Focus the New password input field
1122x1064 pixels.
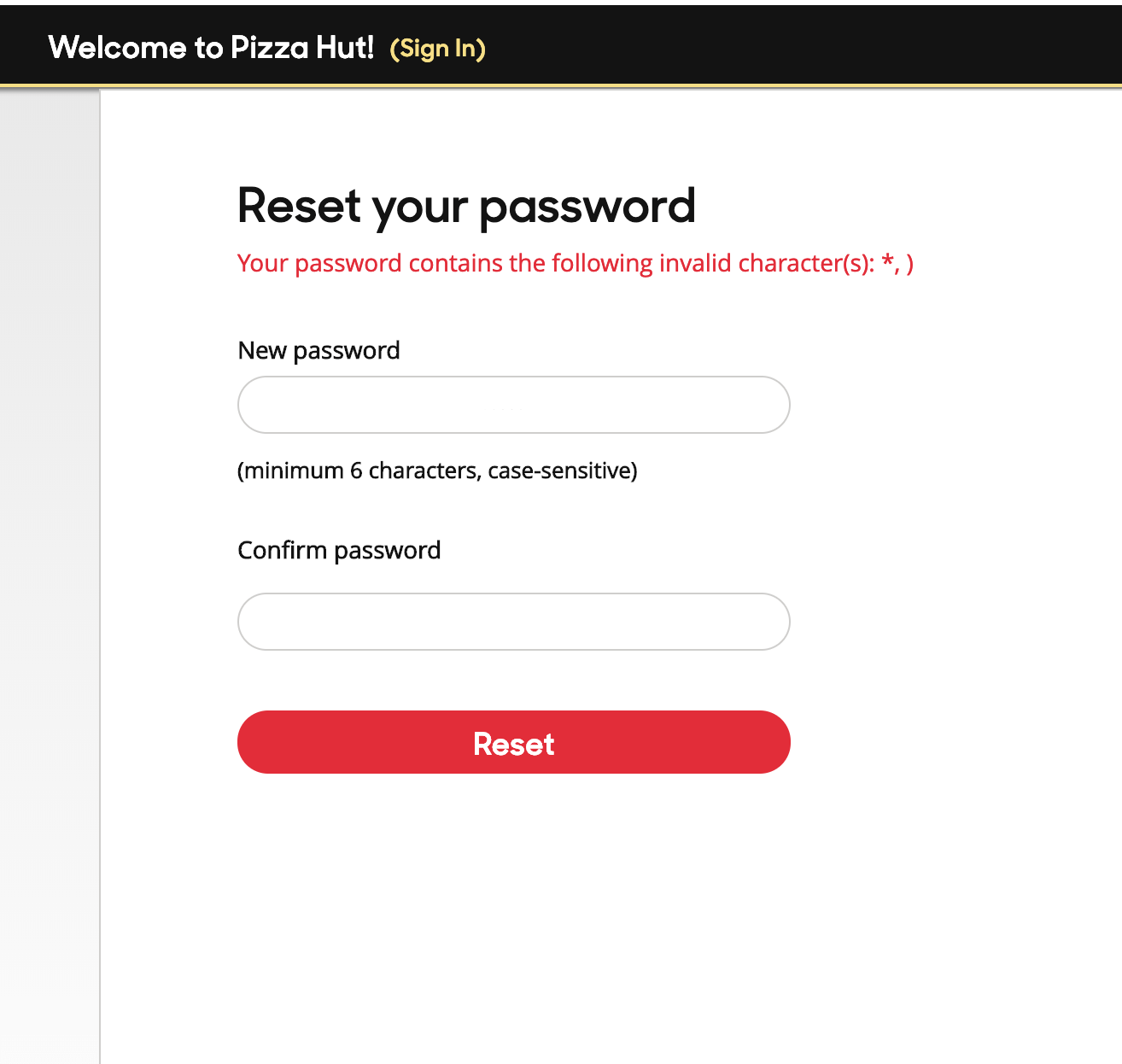[513, 405]
